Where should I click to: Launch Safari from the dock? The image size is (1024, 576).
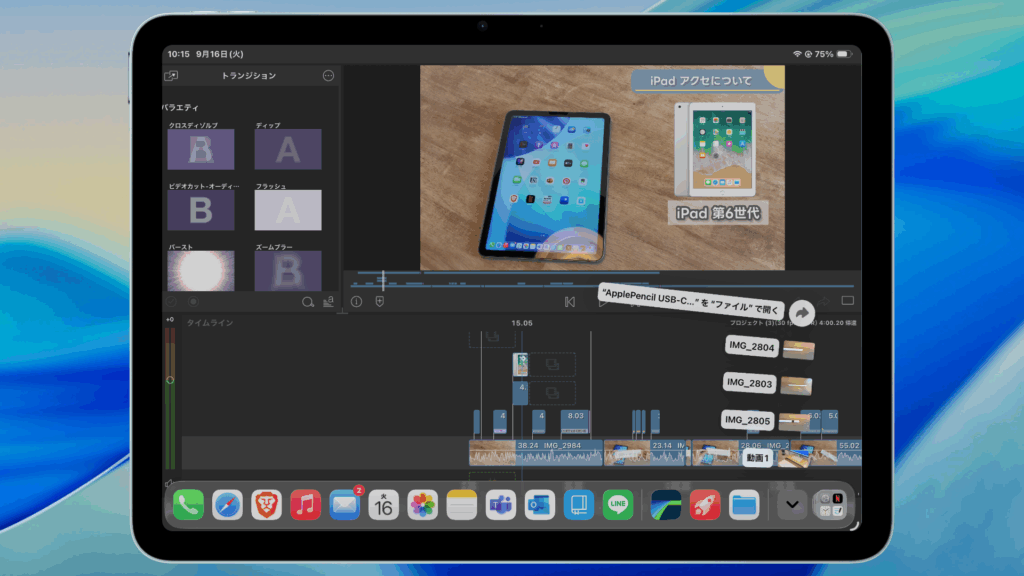click(227, 505)
